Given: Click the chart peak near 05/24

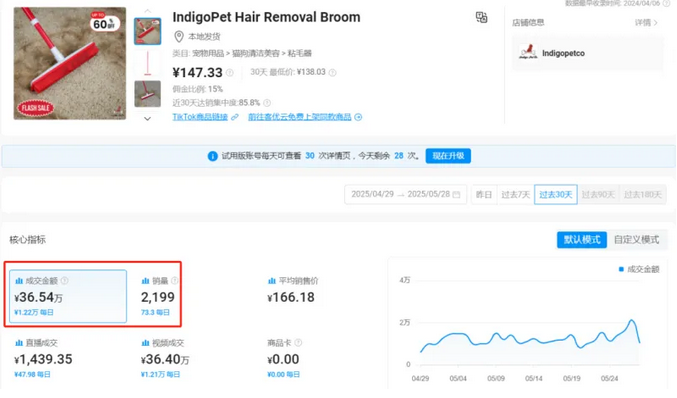Looking at the screenshot, I should [631, 321].
